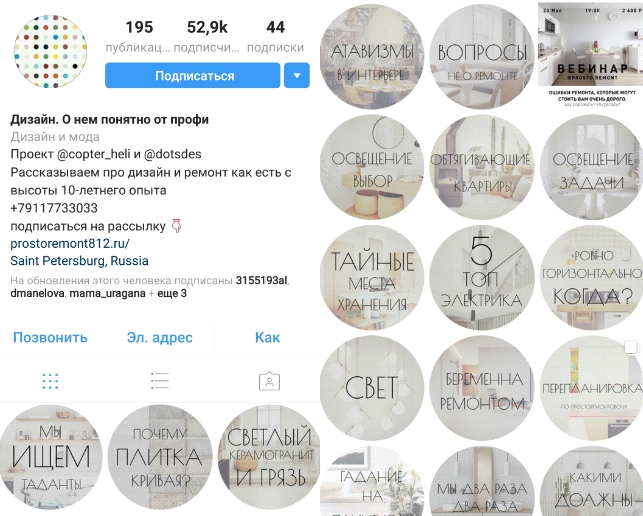This screenshot has height=516, width=643.
Task: Open the Плитка кривая post
Action: (x=160, y=457)
